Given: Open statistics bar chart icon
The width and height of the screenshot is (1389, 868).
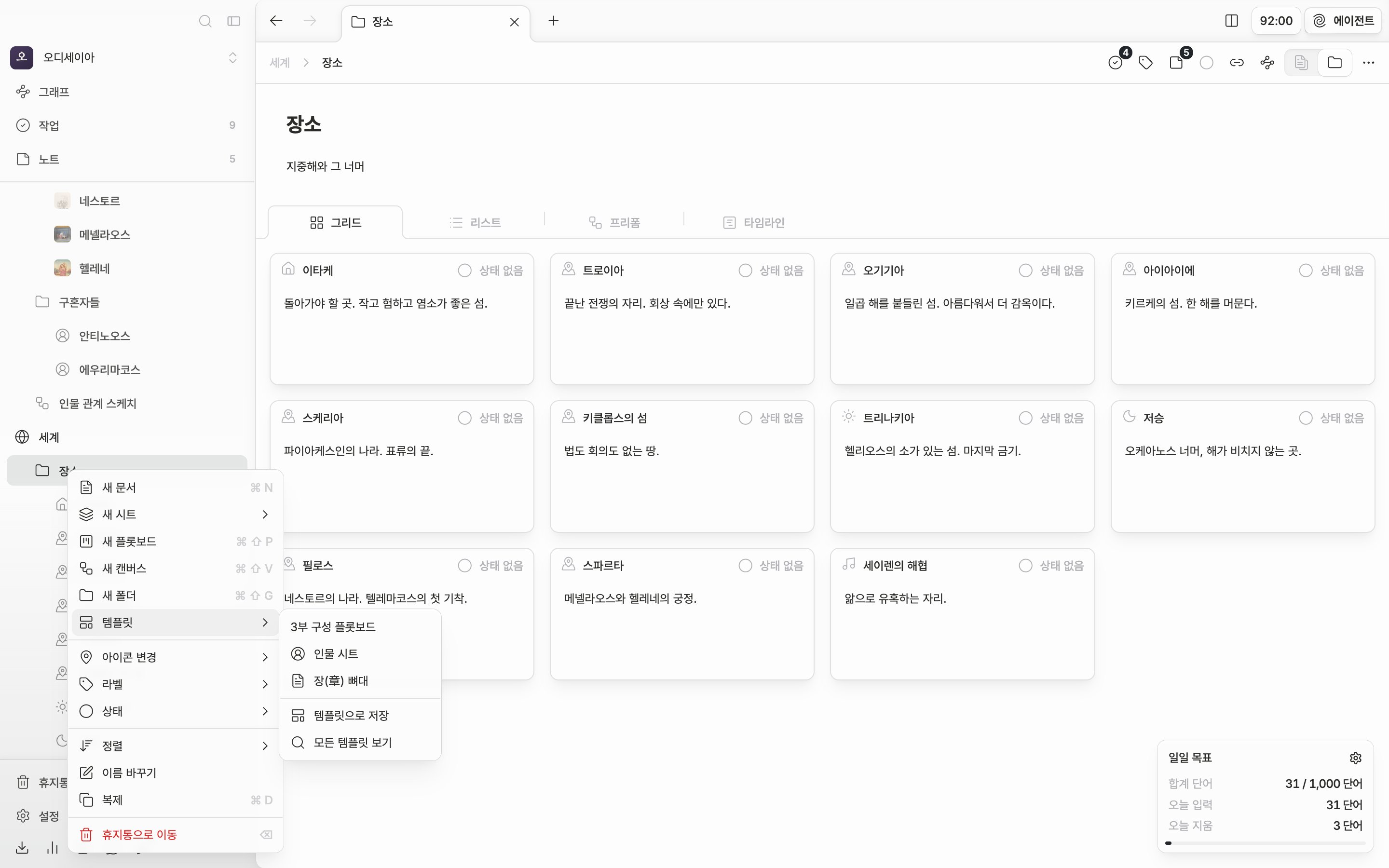Looking at the screenshot, I should (x=53, y=847).
